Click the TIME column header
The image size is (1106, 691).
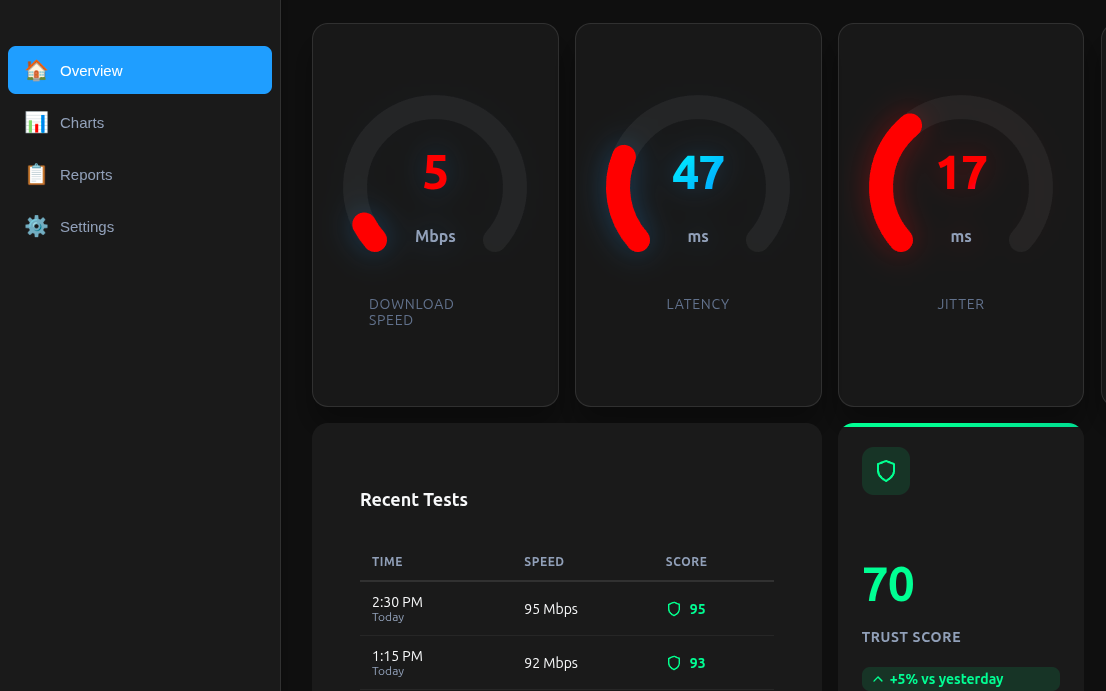pyautogui.click(x=387, y=562)
